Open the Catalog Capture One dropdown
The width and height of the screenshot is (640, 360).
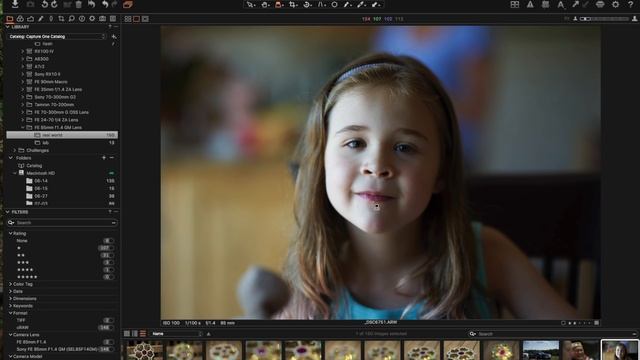click(x=57, y=36)
